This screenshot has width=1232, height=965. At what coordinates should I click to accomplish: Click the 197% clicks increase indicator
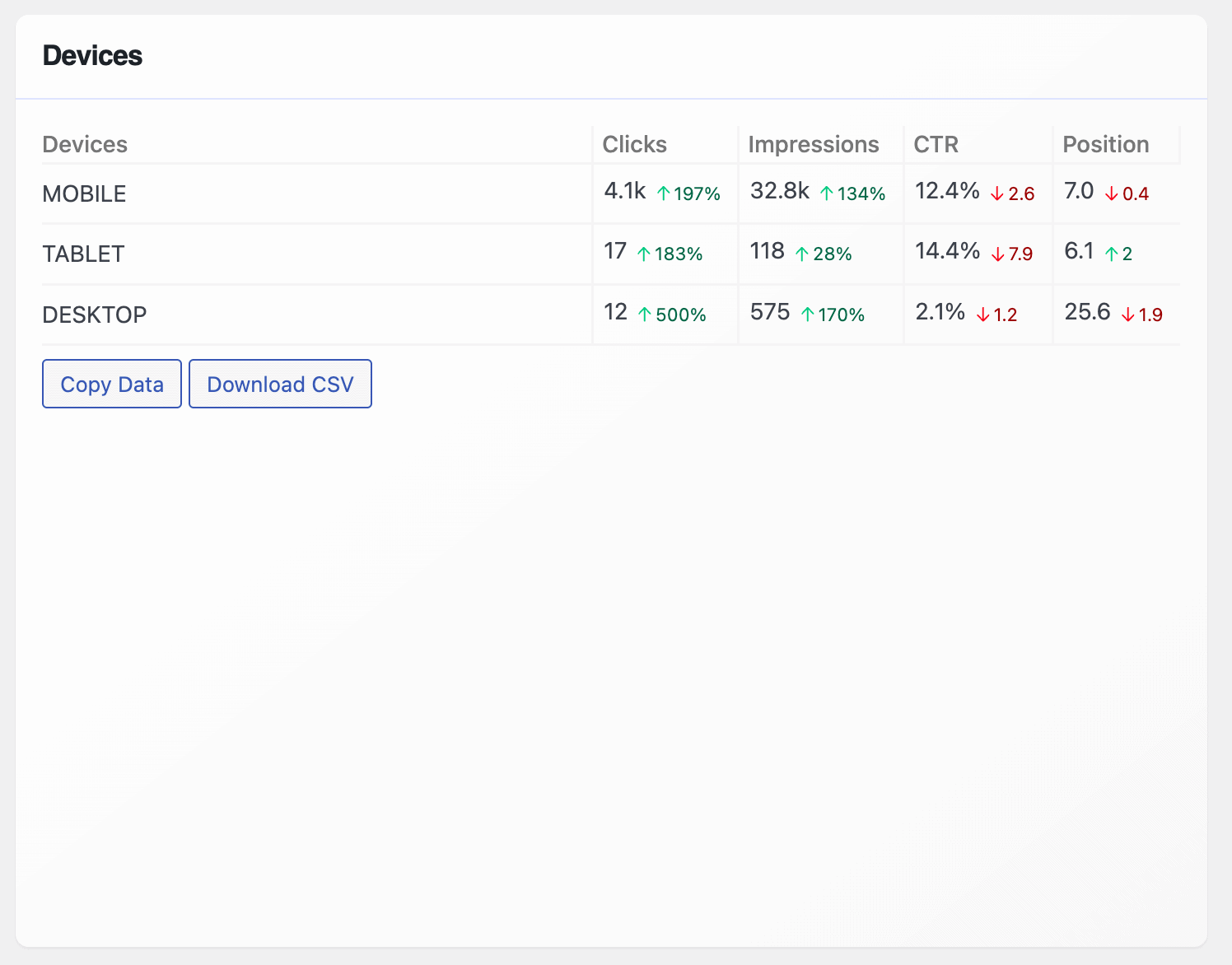click(x=688, y=193)
